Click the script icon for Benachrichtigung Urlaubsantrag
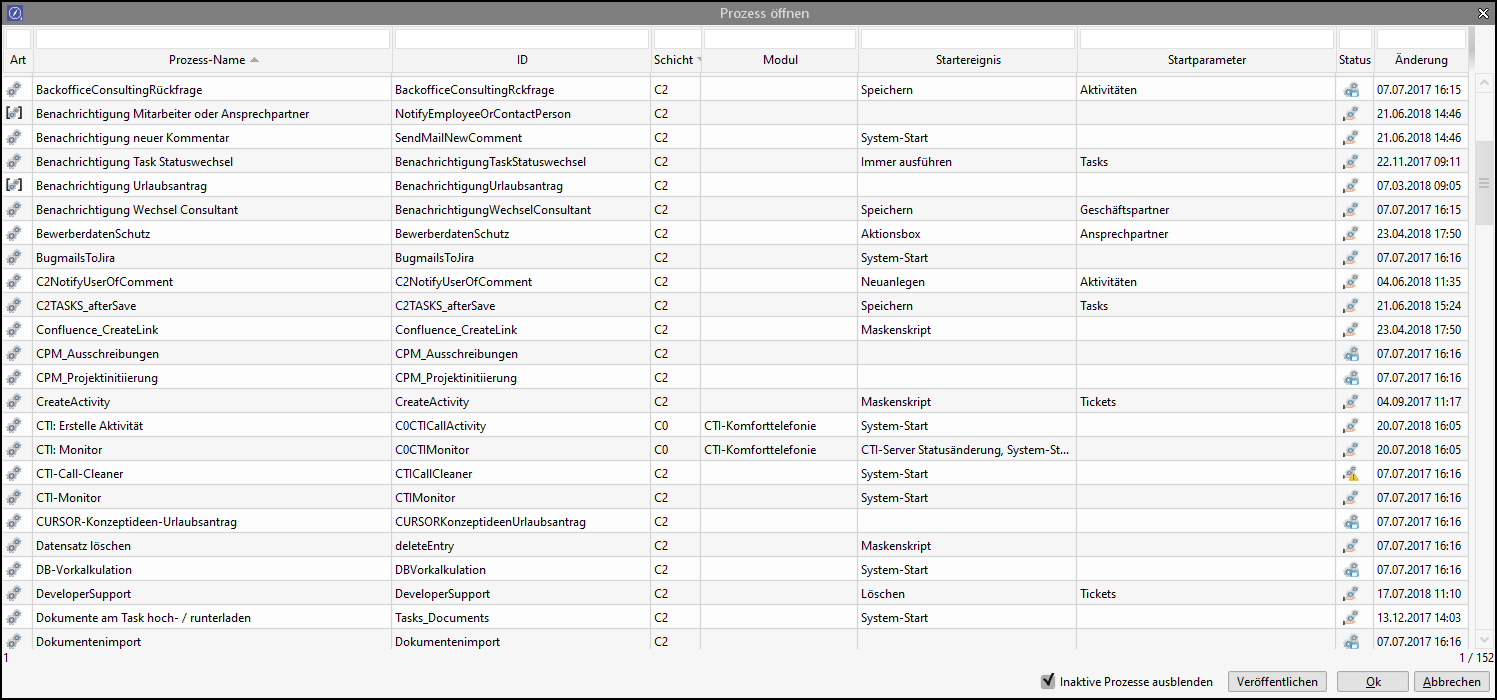Screen dimensions: 1497x700 tap(14, 186)
